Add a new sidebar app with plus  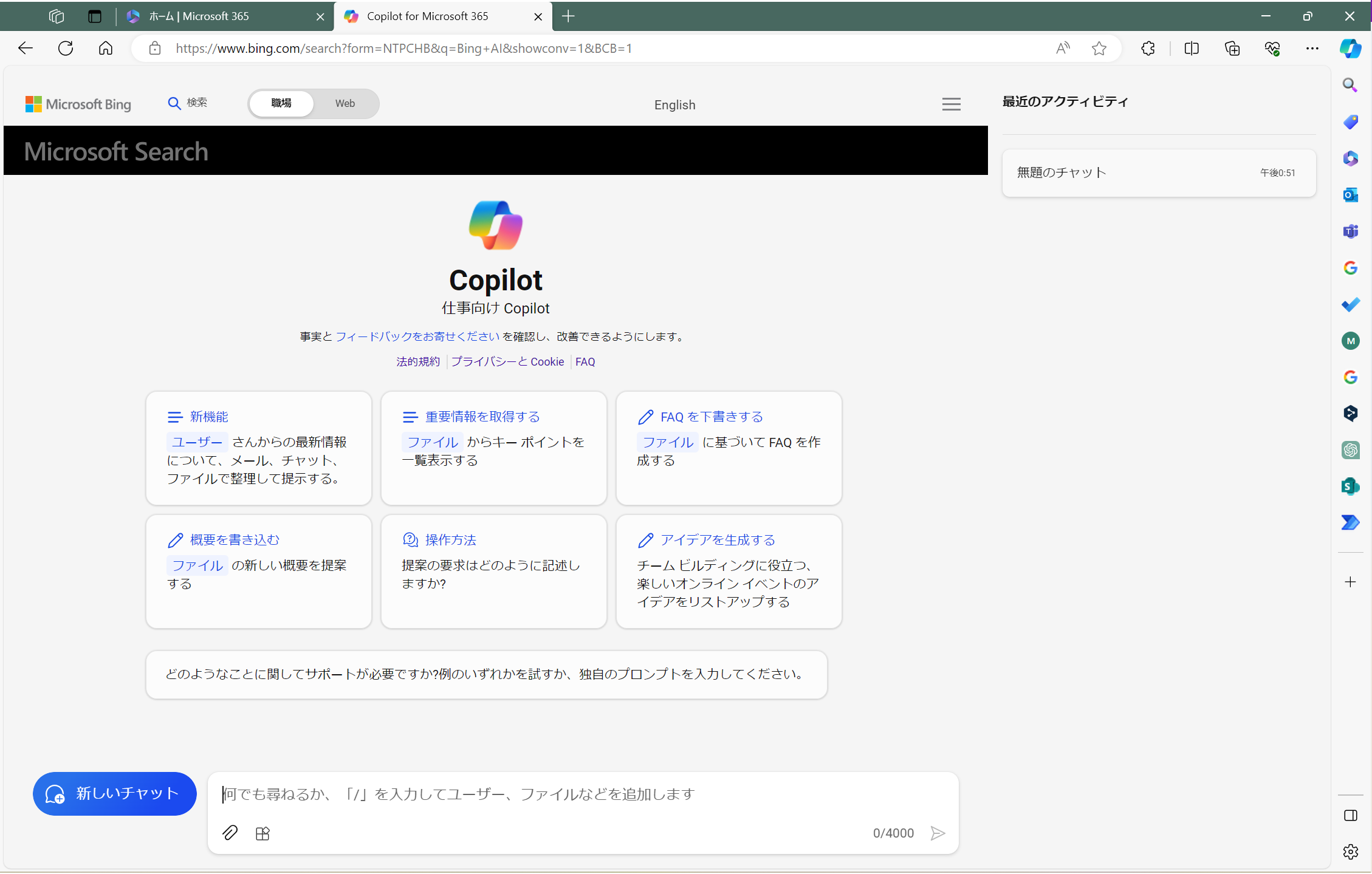pos(1350,582)
